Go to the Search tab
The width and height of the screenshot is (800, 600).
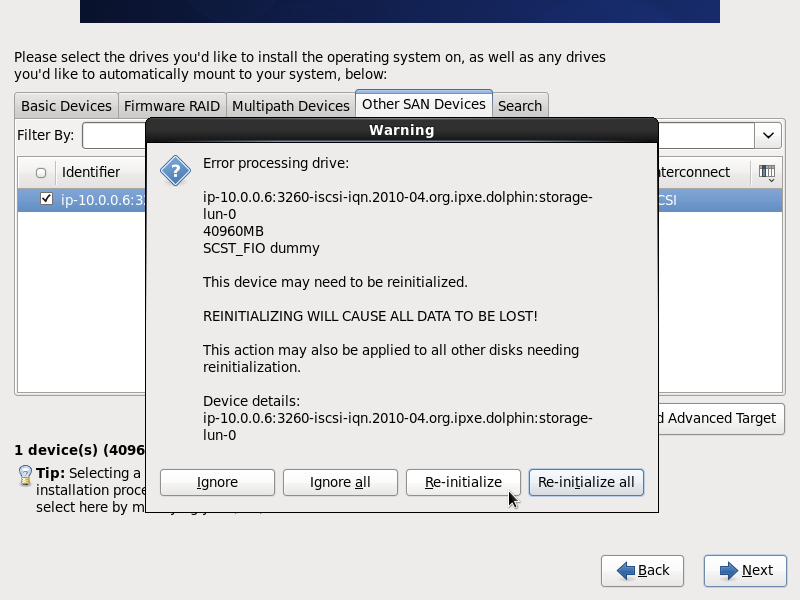point(520,106)
